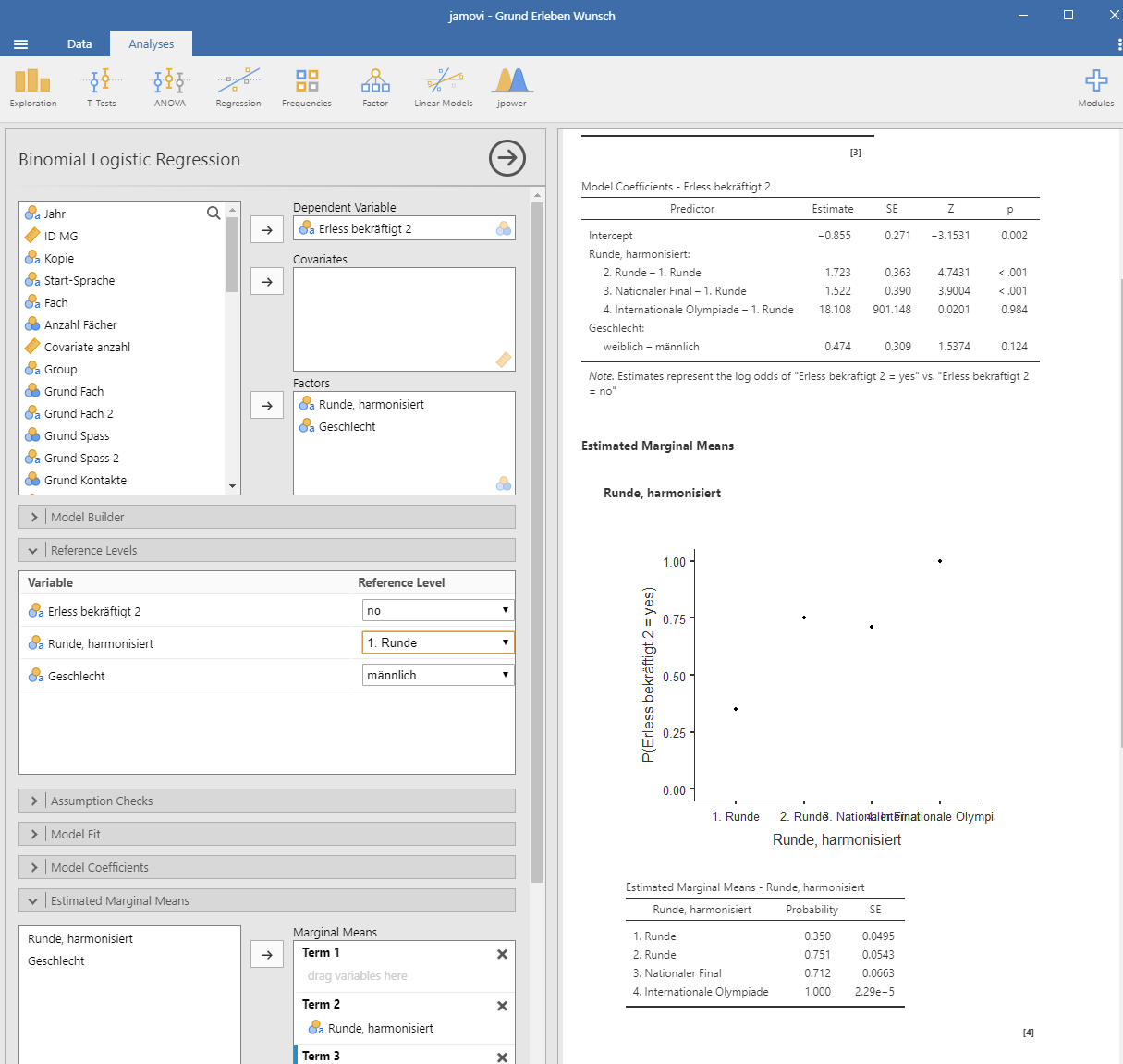The height and width of the screenshot is (1064, 1123).
Task: Expand the Model Fit section
Action: pos(267,834)
